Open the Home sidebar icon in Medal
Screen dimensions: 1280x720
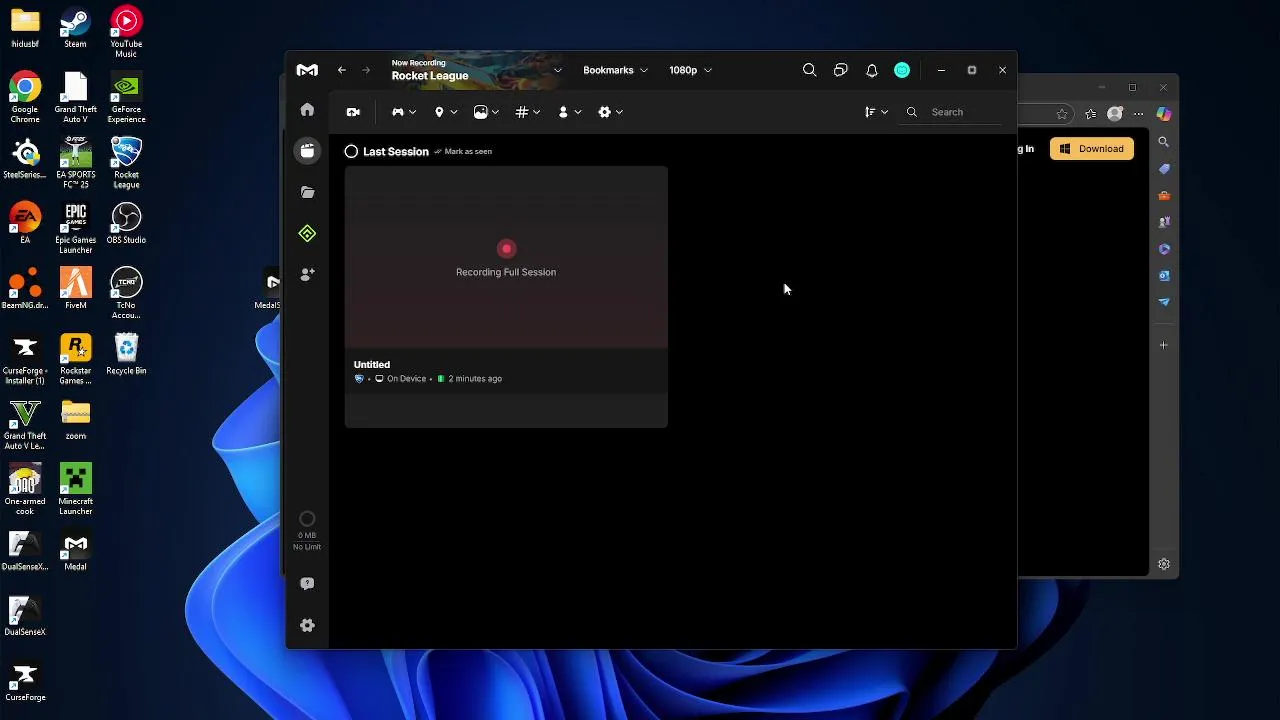click(x=307, y=110)
